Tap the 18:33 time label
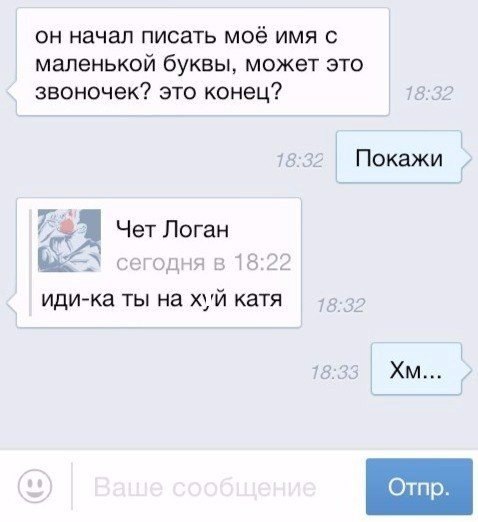Image resolution: width=478 pixels, height=522 pixels. click(335, 372)
